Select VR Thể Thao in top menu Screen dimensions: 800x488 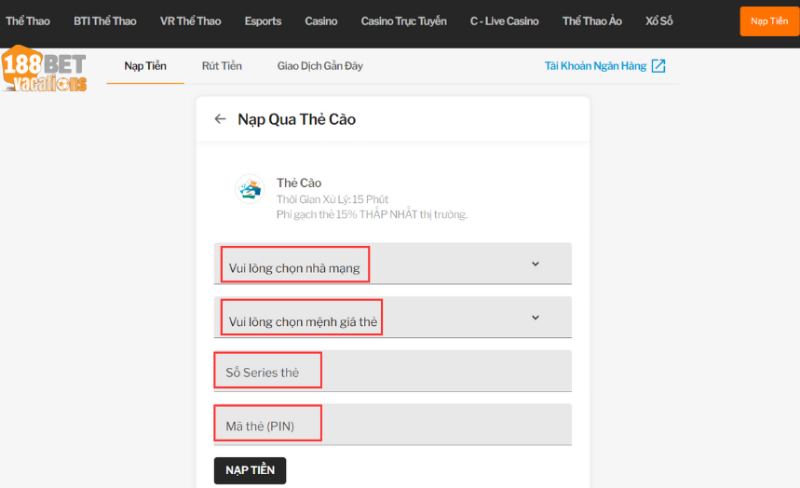pyautogui.click(x=190, y=21)
